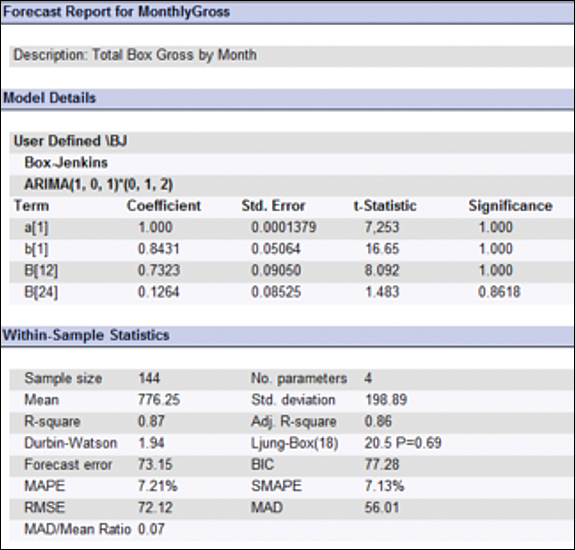
Task: Click the t-statistic value 1.483
Action: tap(382, 292)
